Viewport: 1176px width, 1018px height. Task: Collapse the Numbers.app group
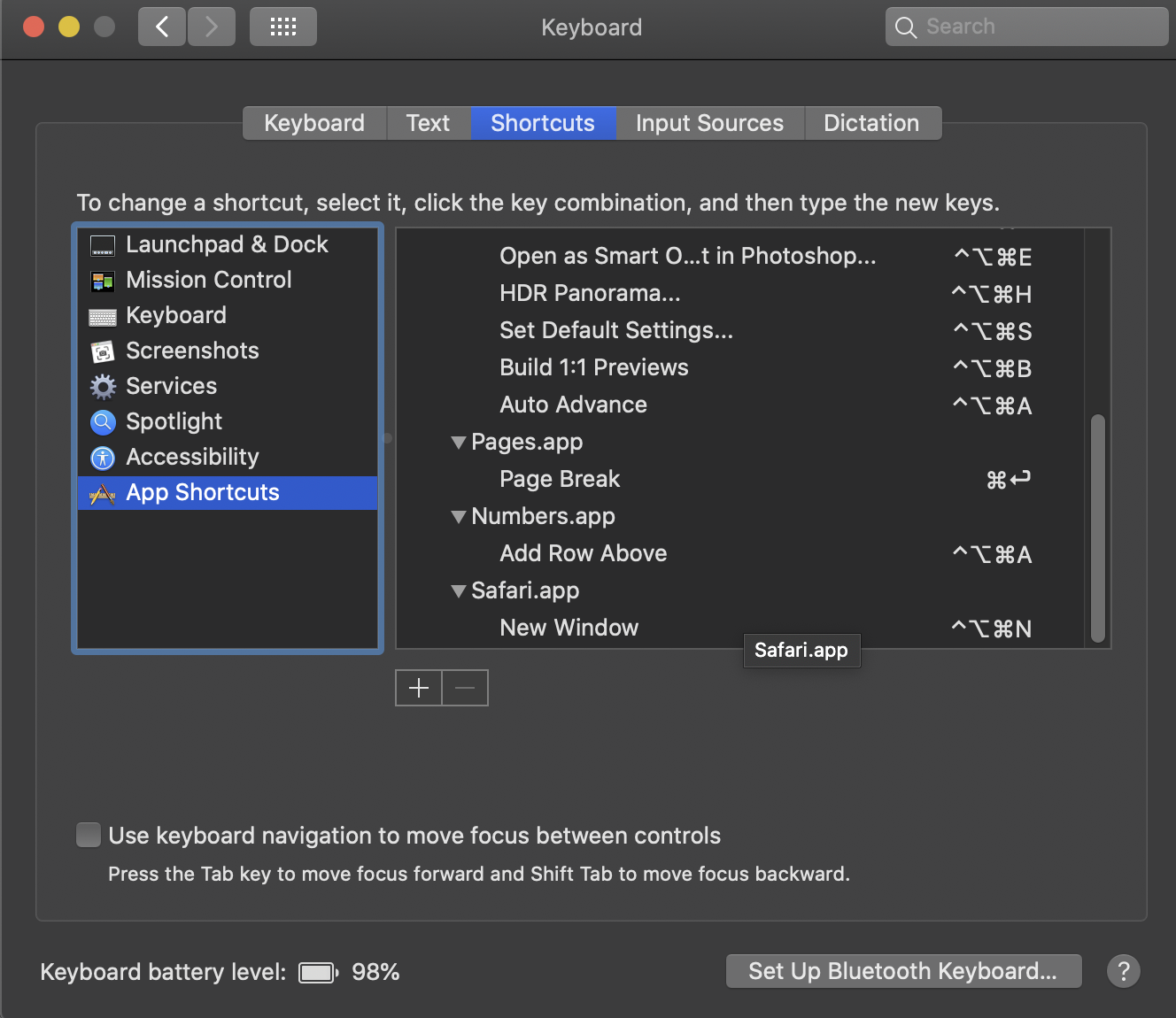coord(459,517)
